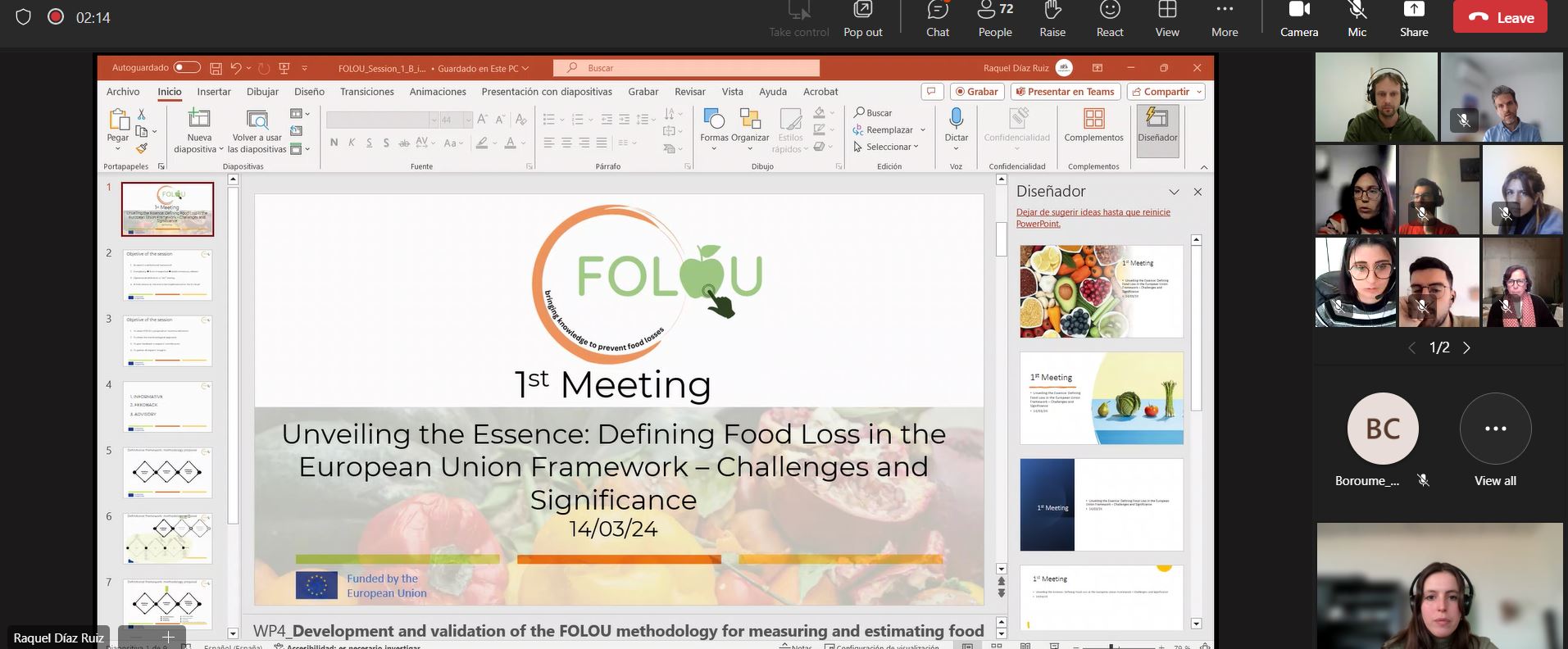Click the font color button

tap(511, 143)
